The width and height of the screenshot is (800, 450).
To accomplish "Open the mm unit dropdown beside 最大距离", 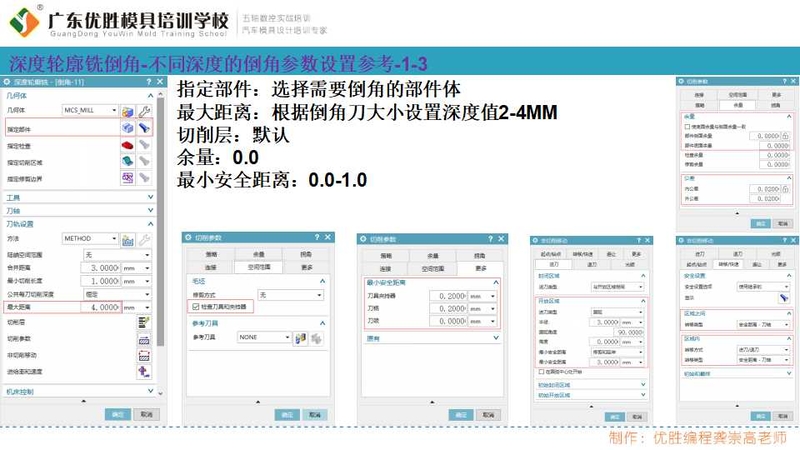I will point(137,308).
